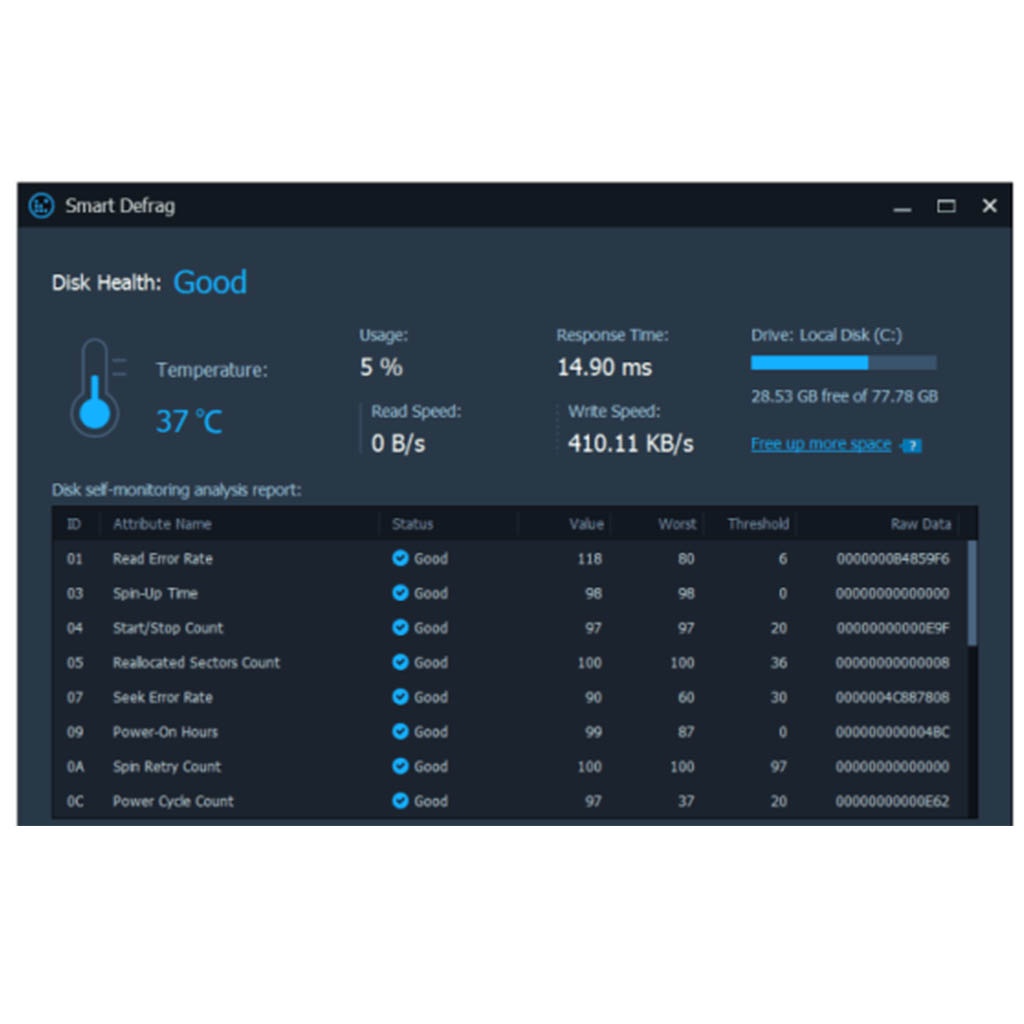Click the Worst column header
The width and height of the screenshot is (1024, 1024).
point(677,524)
